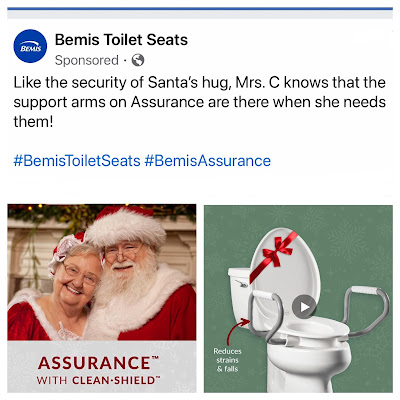Viewport: 400px width, 400px height.
Task: Click the white toilet bowl image
Action: pyautogui.click(x=308, y=355)
